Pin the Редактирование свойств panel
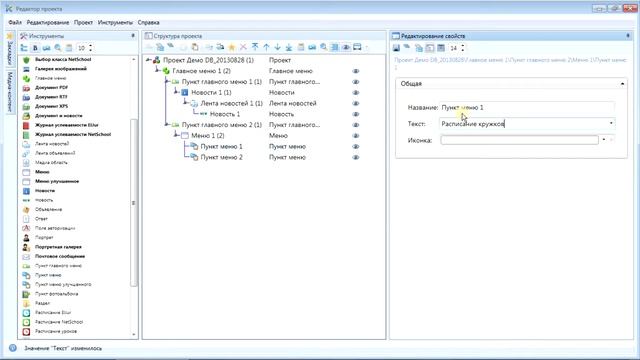This screenshot has height=360, width=640. pos(628,36)
